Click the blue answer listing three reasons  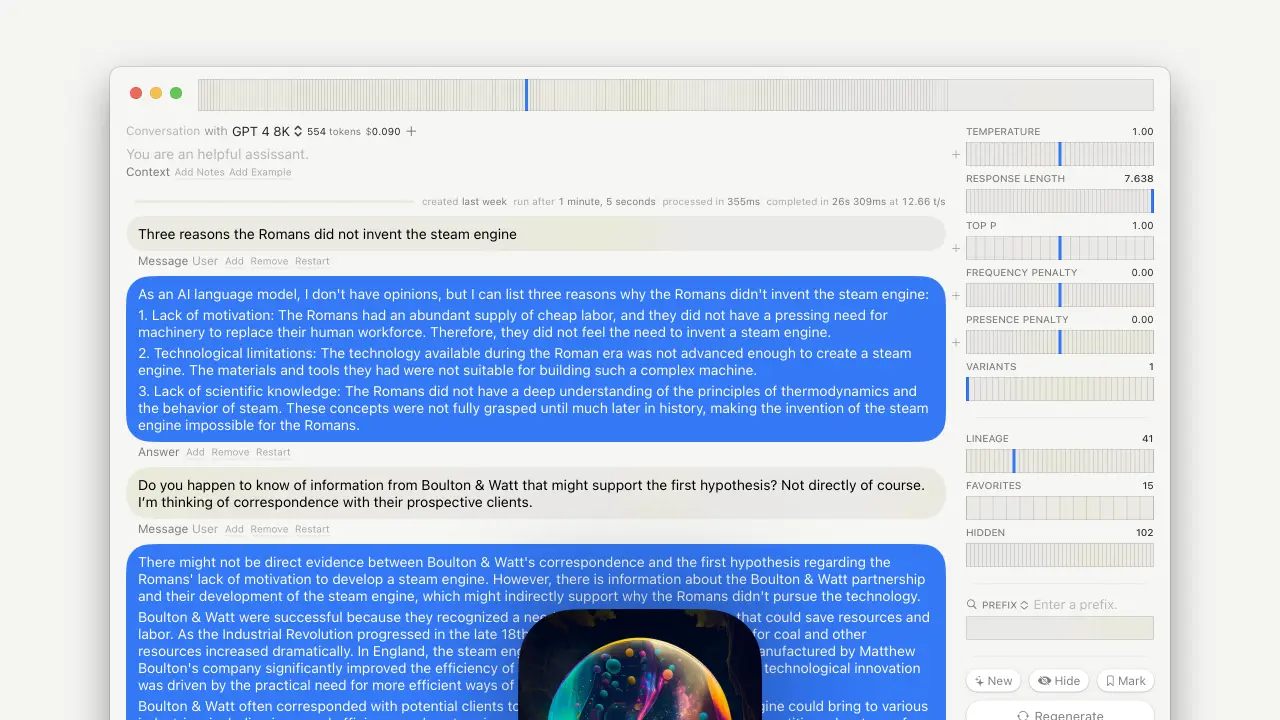click(536, 359)
